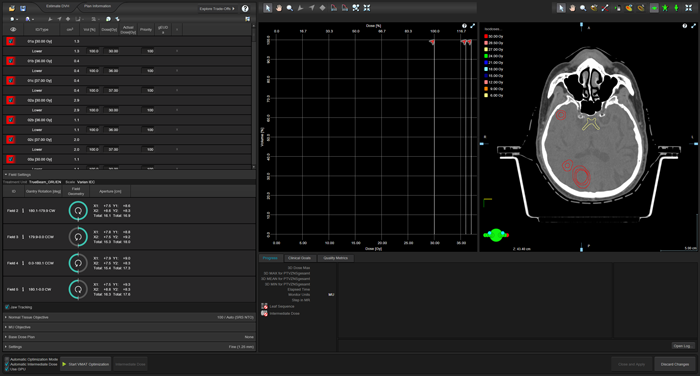Viewport: 700px width, 376px height.
Task: Switch to the Estimate DVH tab
Action: tap(58, 6)
